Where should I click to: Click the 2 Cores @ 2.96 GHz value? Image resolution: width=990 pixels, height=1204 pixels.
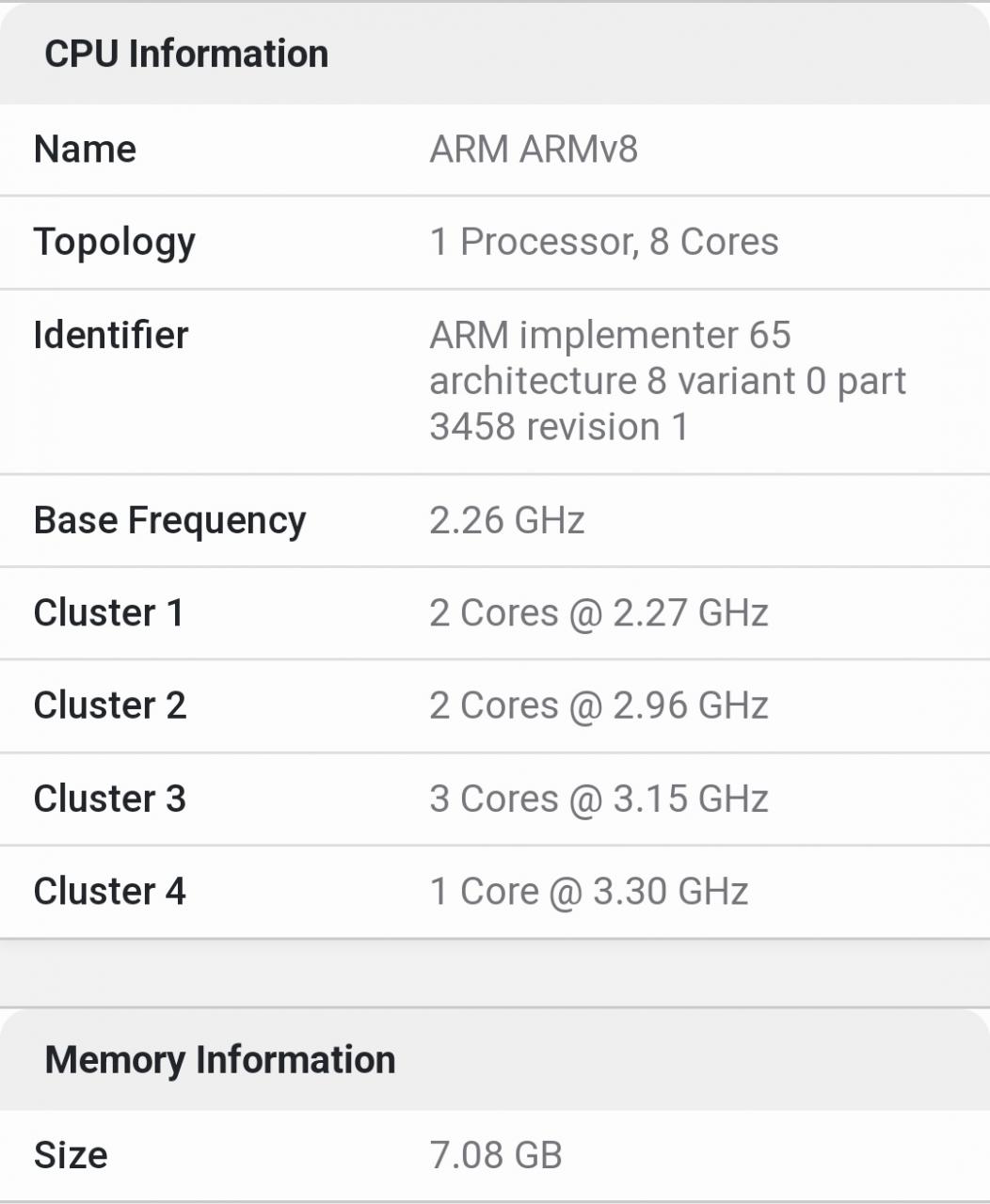(599, 704)
